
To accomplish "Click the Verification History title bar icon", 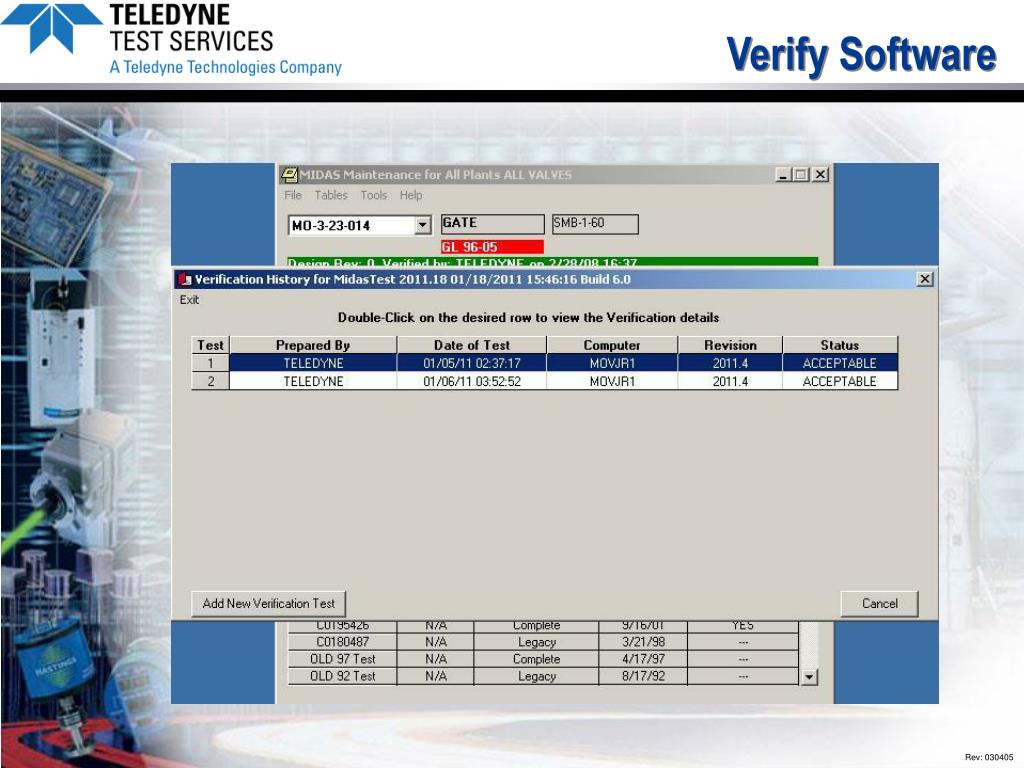I will tap(185, 280).
